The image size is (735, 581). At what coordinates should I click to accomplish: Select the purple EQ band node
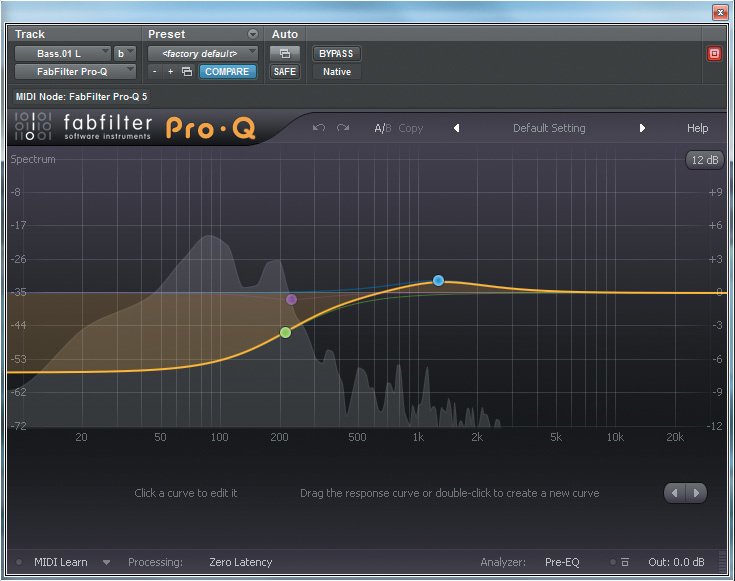(x=291, y=299)
